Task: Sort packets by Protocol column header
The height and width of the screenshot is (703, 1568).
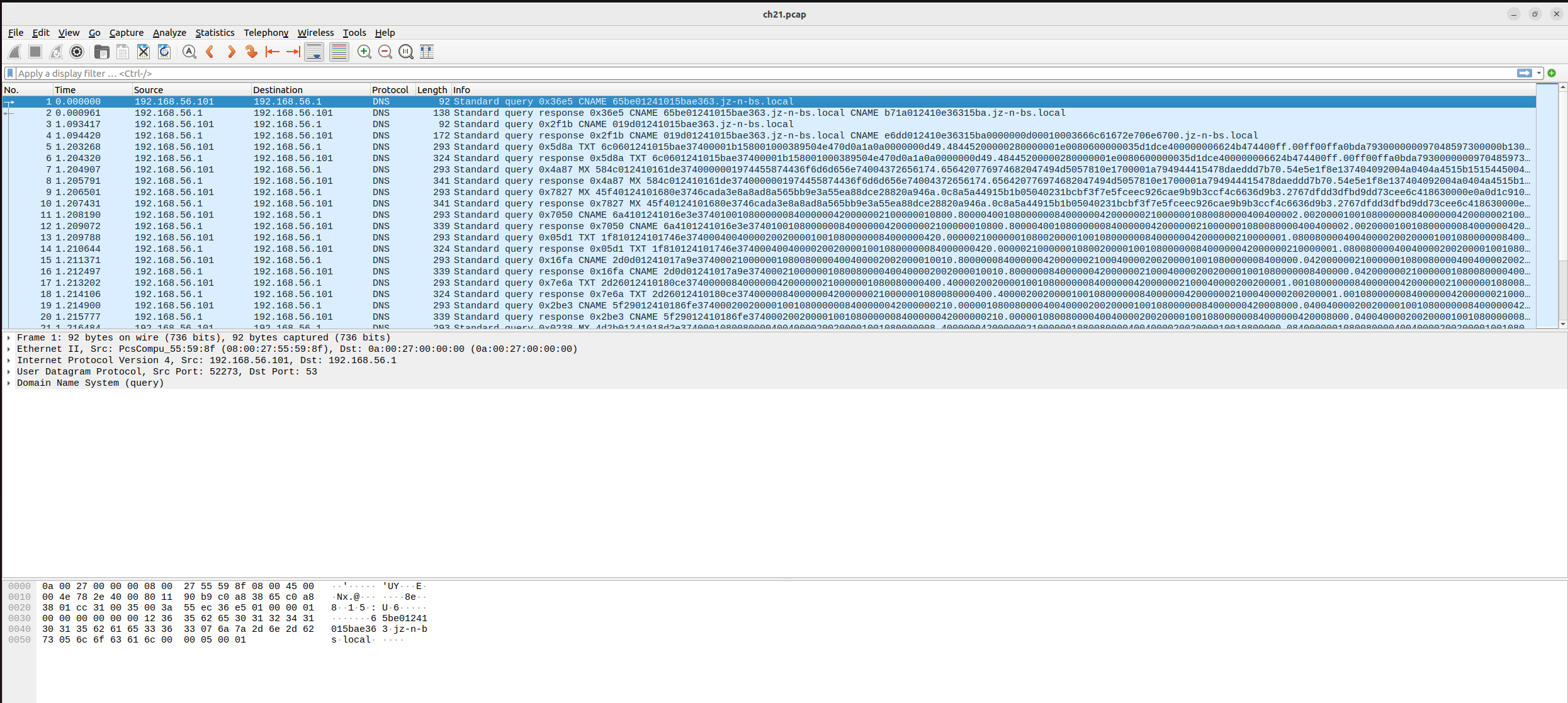Action: tap(392, 90)
